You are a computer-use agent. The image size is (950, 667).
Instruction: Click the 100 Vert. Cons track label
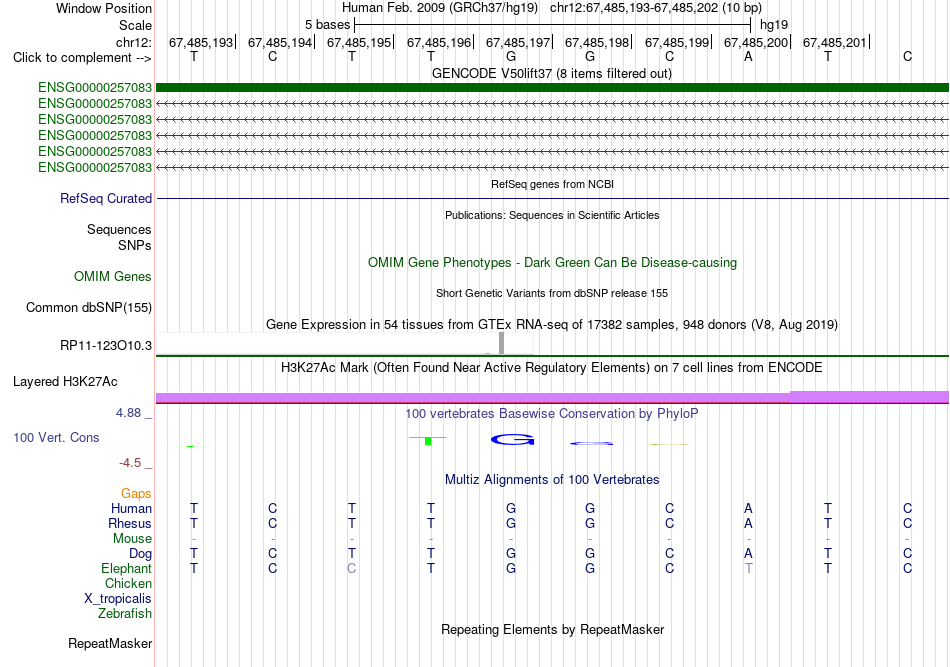[x=56, y=437]
